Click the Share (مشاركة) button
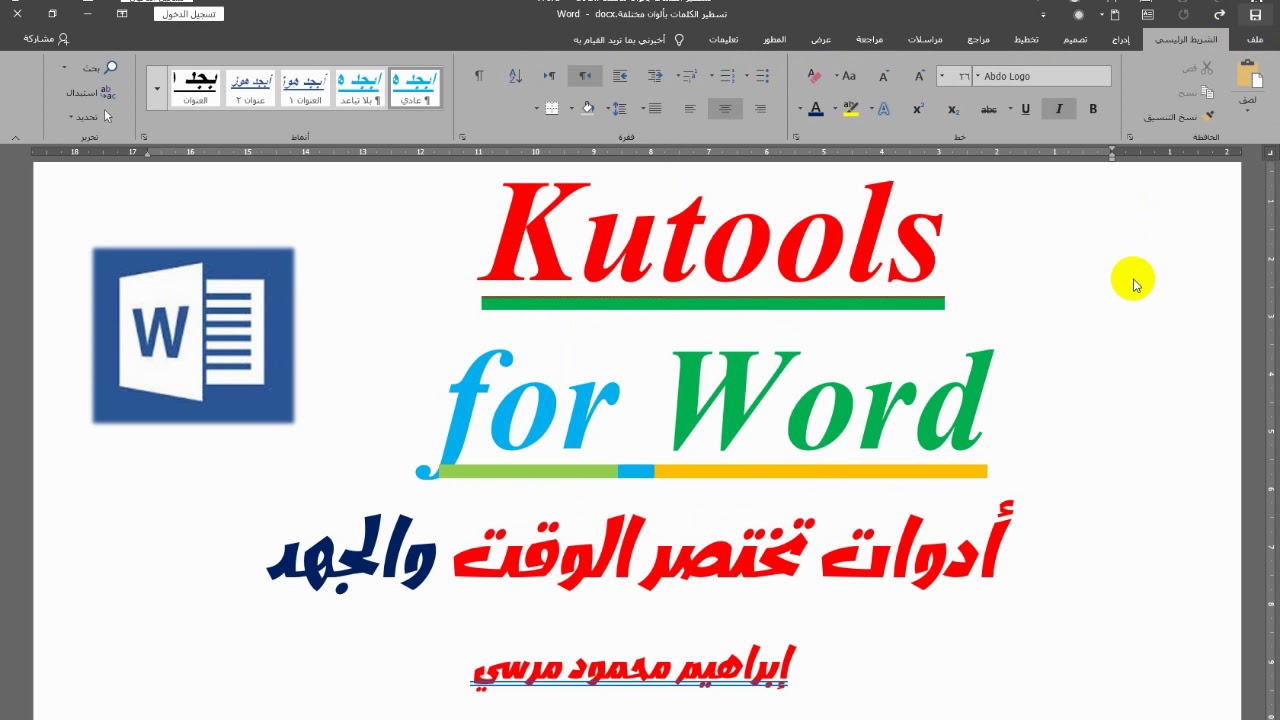Screen dimensions: 1280x720 coord(46,39)
